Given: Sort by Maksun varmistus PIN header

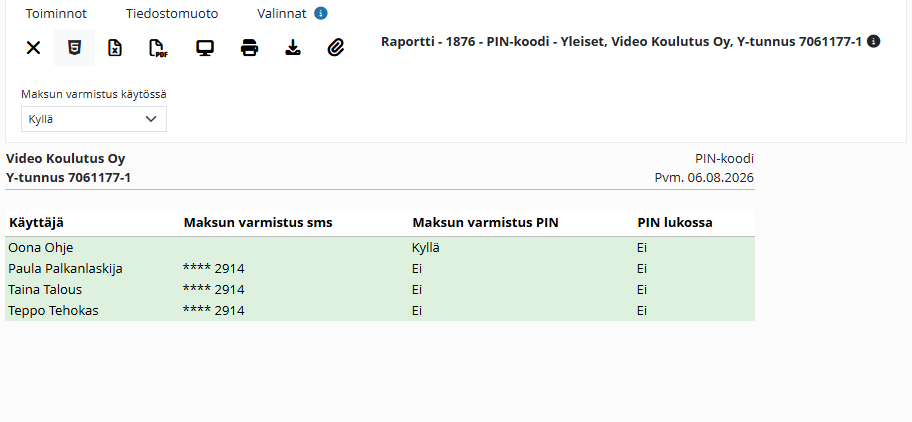Looking at the screenshot, I should [485, 223].
